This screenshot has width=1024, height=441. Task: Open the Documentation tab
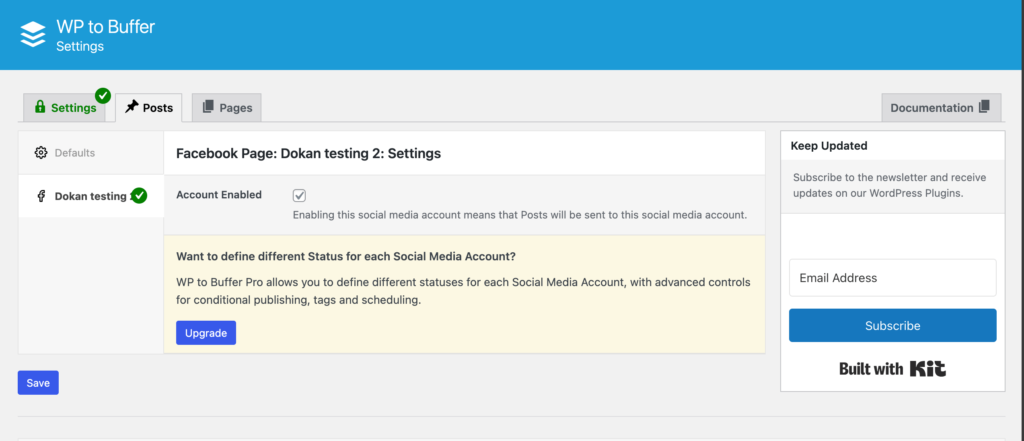(941, 108)
